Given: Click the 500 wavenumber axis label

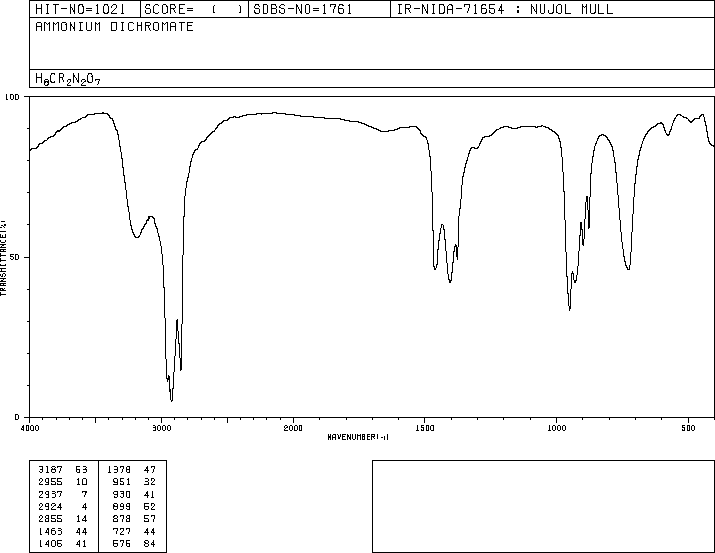Looking at the screenshot, I should tap(688, 428).
